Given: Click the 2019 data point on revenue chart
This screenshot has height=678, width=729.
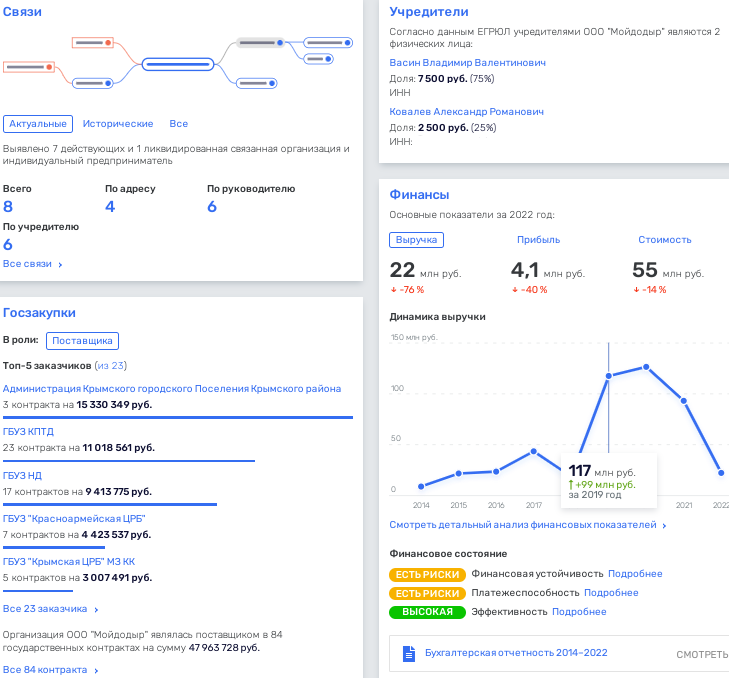Looking at the screenshot, I should click(x=609, y=376).
